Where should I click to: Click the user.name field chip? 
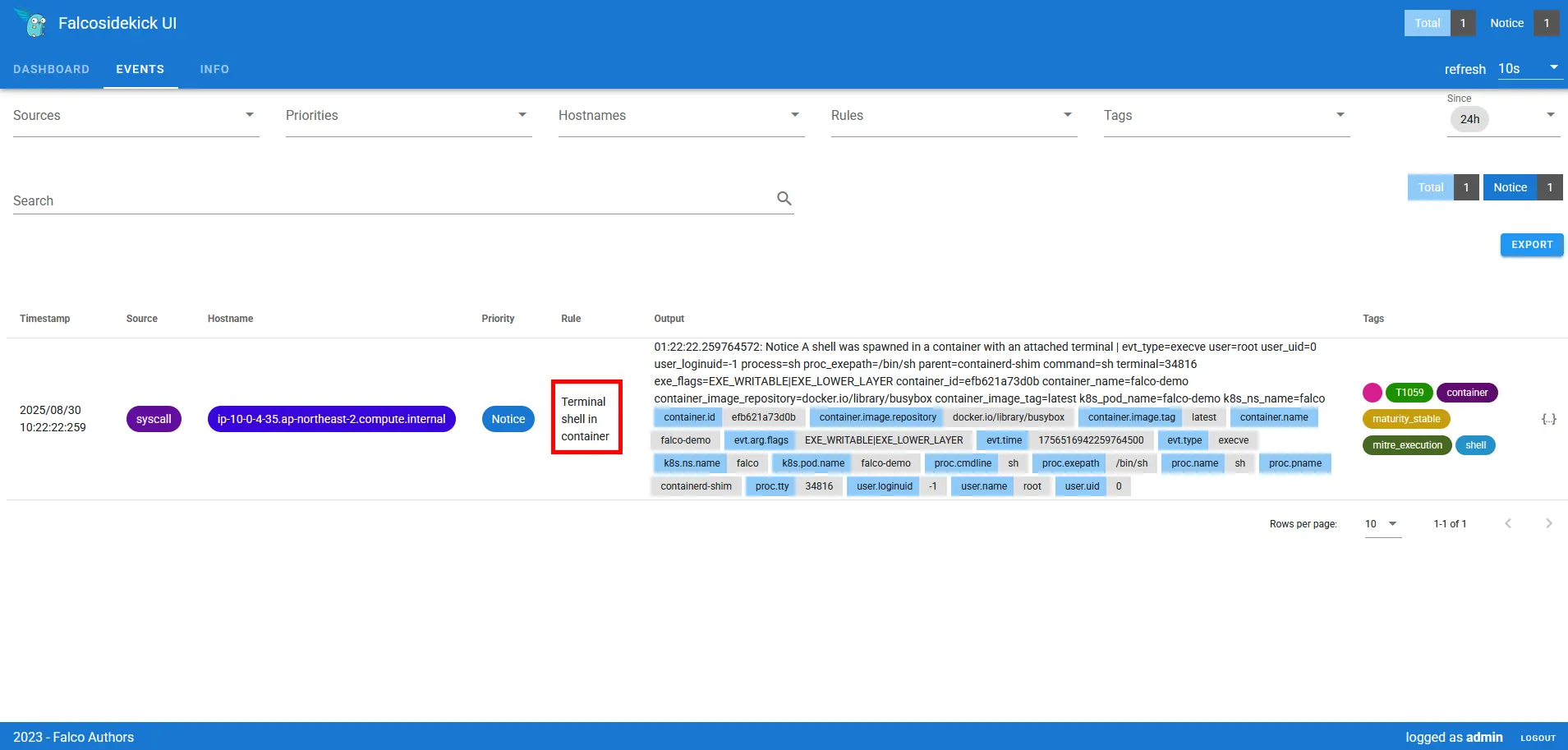click(984, 486)
